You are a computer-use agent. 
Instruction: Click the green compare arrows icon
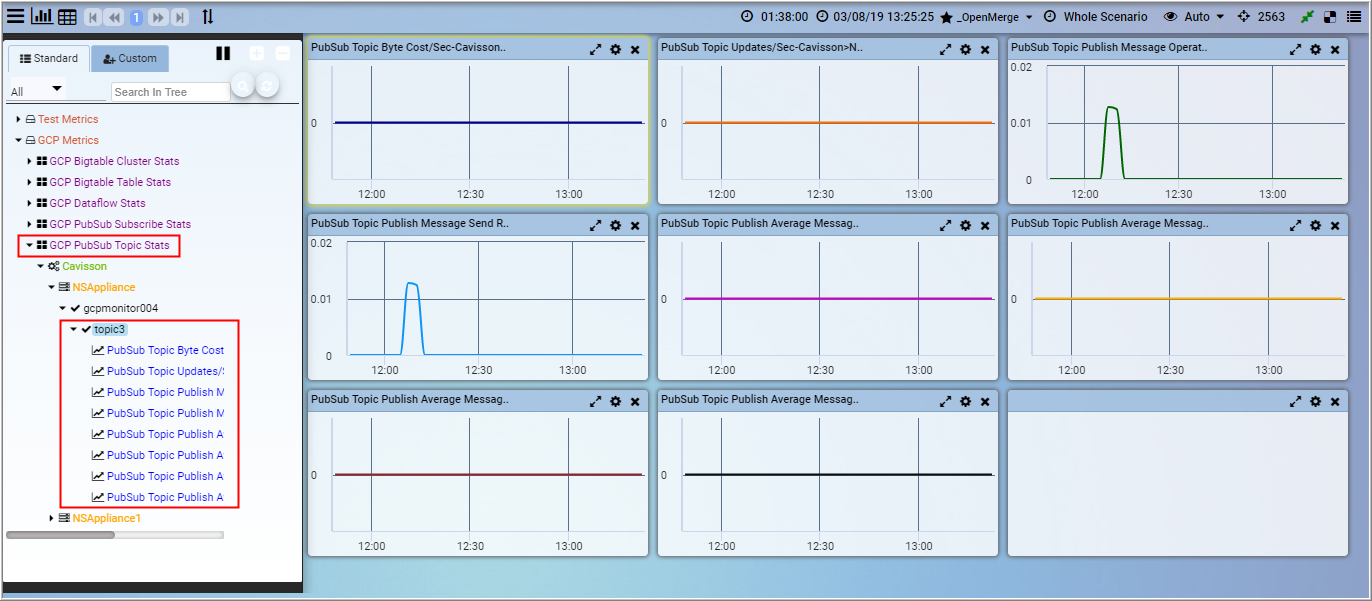[1307, 17]
